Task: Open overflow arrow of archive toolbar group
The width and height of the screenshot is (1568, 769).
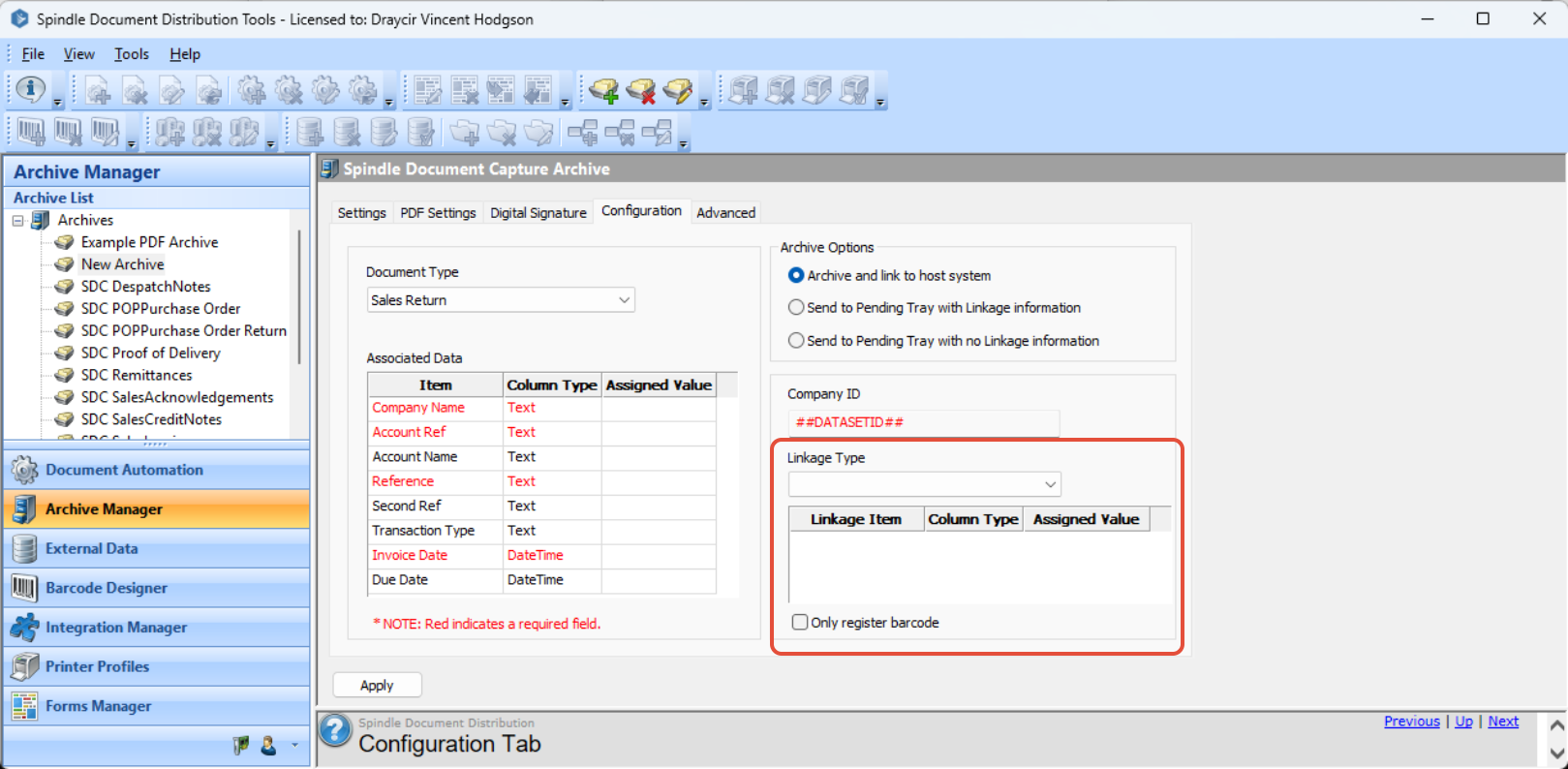Action: [704, 102]
